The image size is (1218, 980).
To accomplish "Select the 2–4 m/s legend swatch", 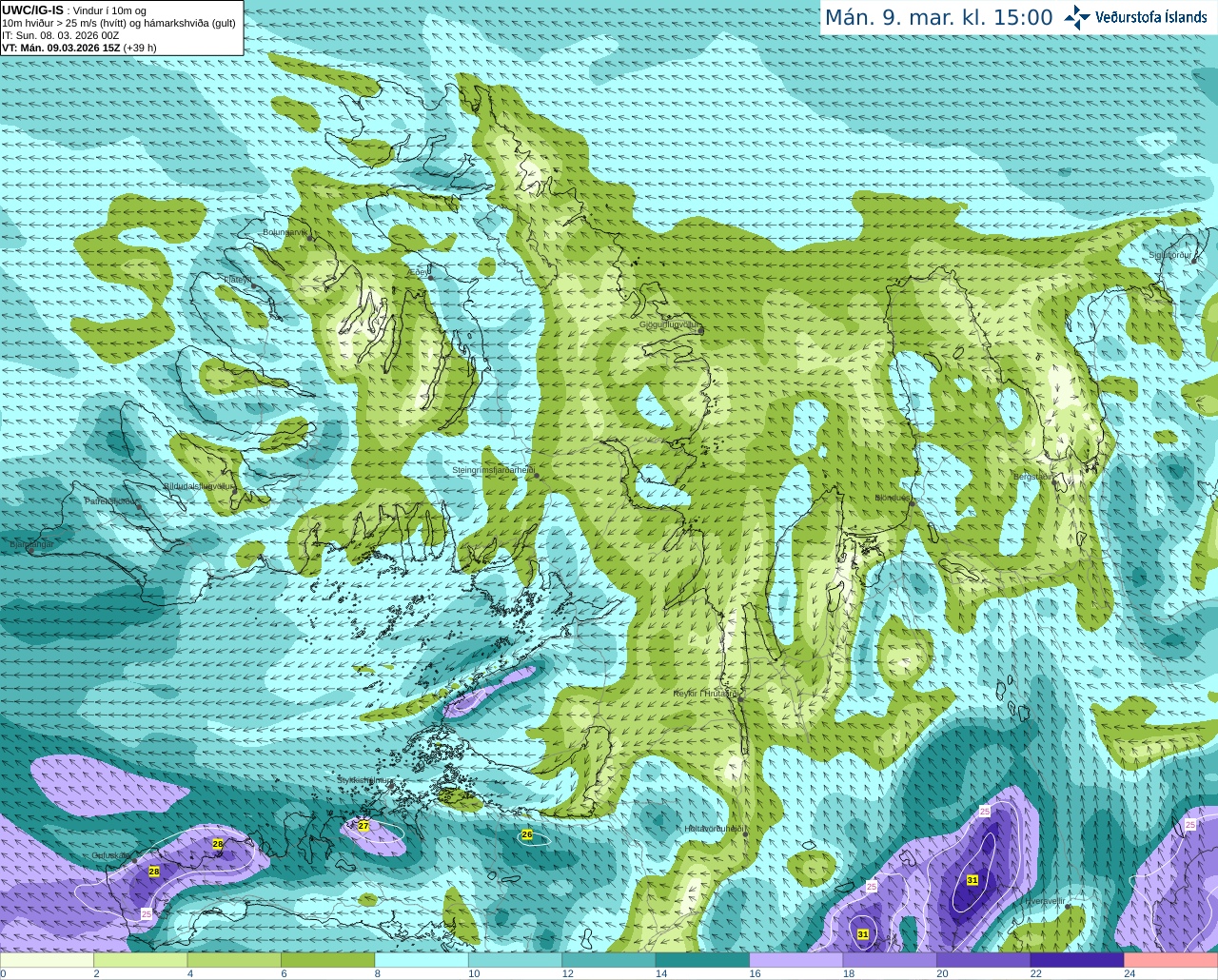I will [141, 960].
